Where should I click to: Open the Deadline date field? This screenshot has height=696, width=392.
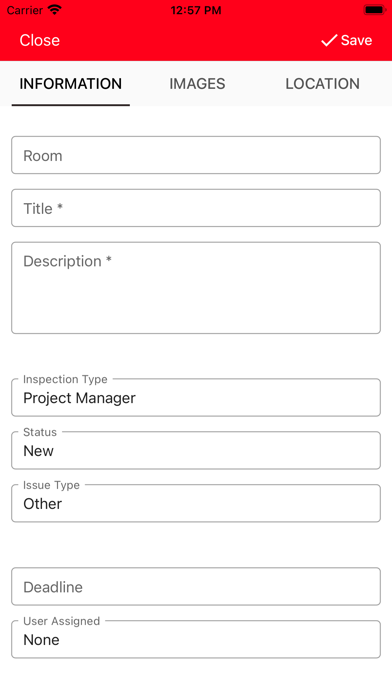pos(196,586)
